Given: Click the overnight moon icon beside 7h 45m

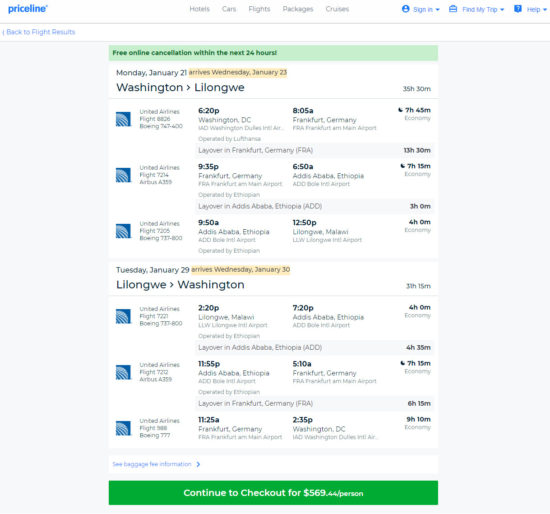Looking at the screenshot, I should tap(400, 110).
